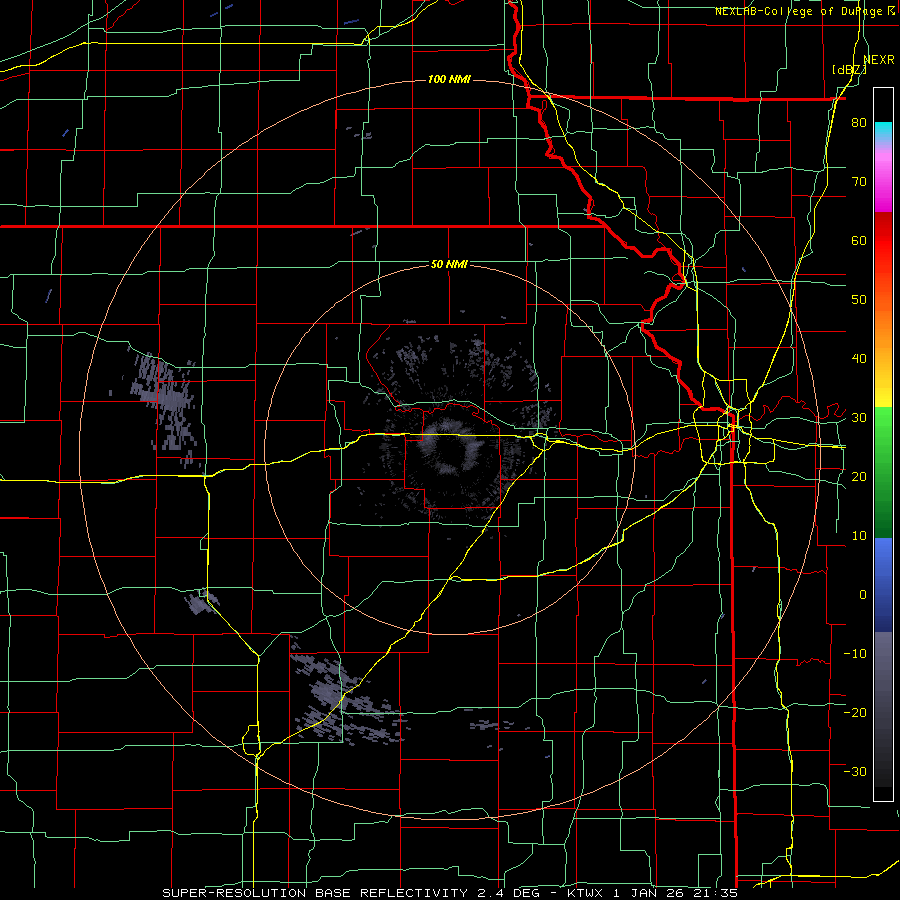Image resolution: width=900 pixels, height=900 pixels.
Task: Click the 100 NMI range ring label
Action: coord(449,79)
